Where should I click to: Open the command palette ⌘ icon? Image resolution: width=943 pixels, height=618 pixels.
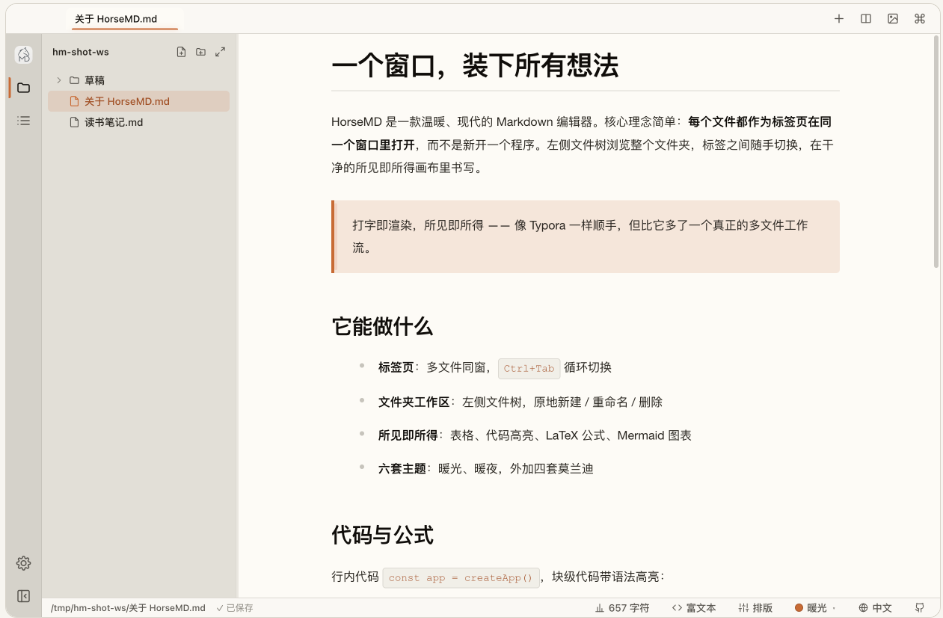[x=920, y=19]
